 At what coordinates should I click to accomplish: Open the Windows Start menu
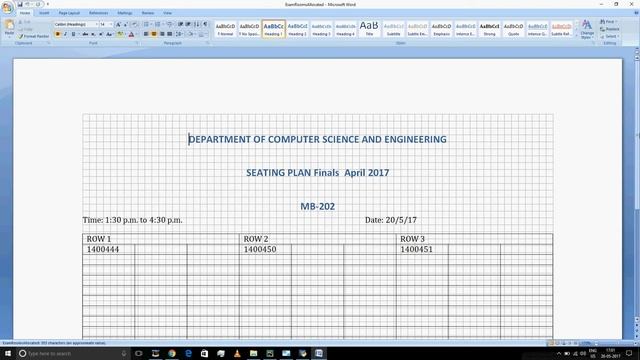8,353
